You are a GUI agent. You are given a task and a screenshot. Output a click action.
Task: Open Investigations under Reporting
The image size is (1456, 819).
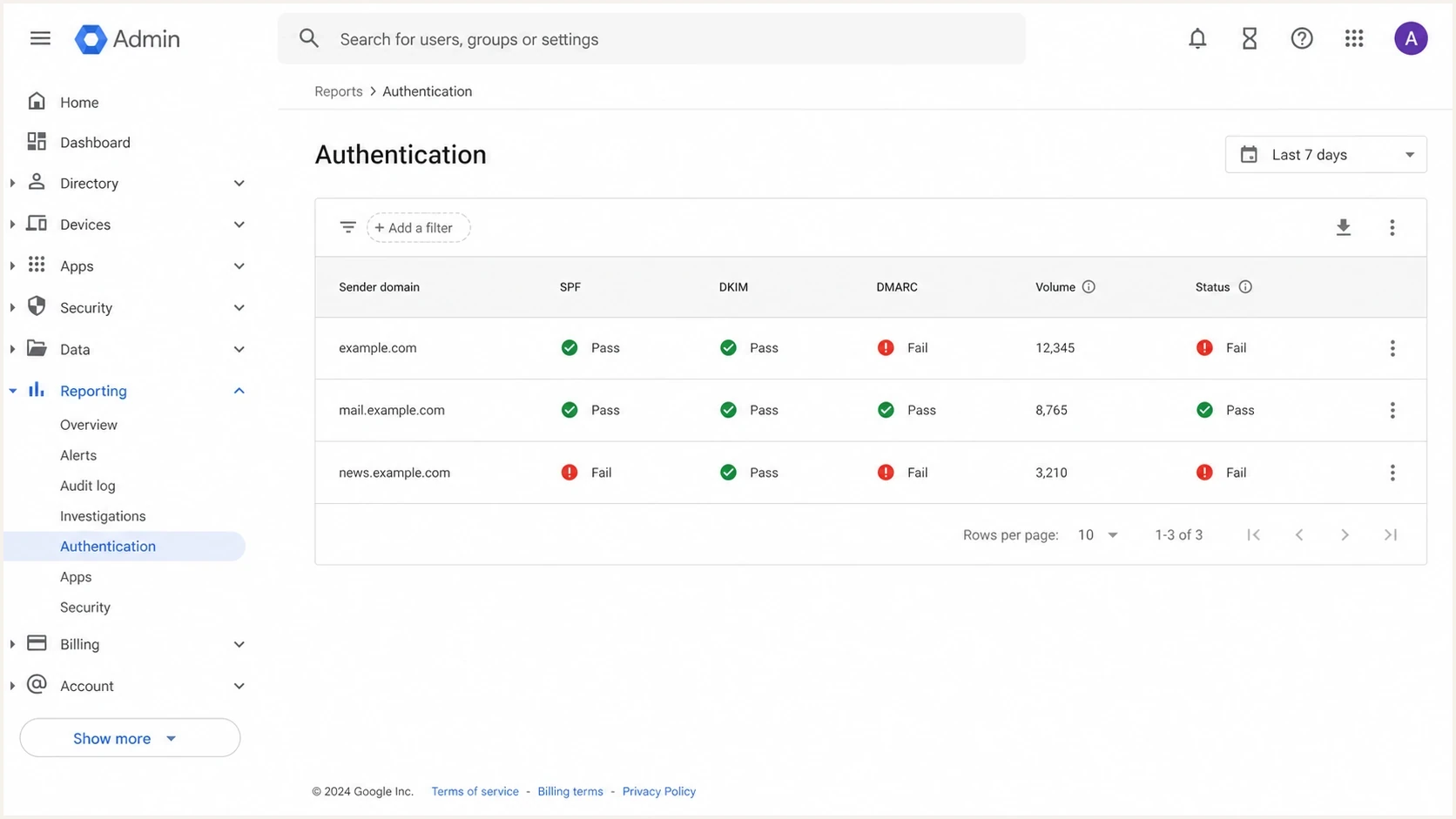[x=103, y=516]
